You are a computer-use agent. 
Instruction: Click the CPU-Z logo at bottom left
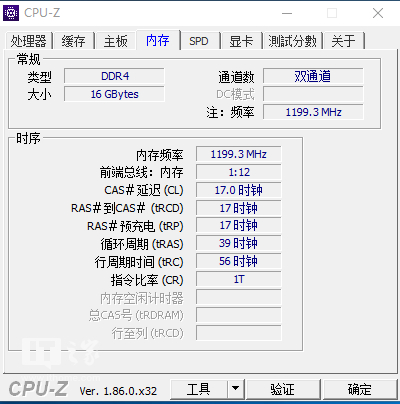click(38, 389)
